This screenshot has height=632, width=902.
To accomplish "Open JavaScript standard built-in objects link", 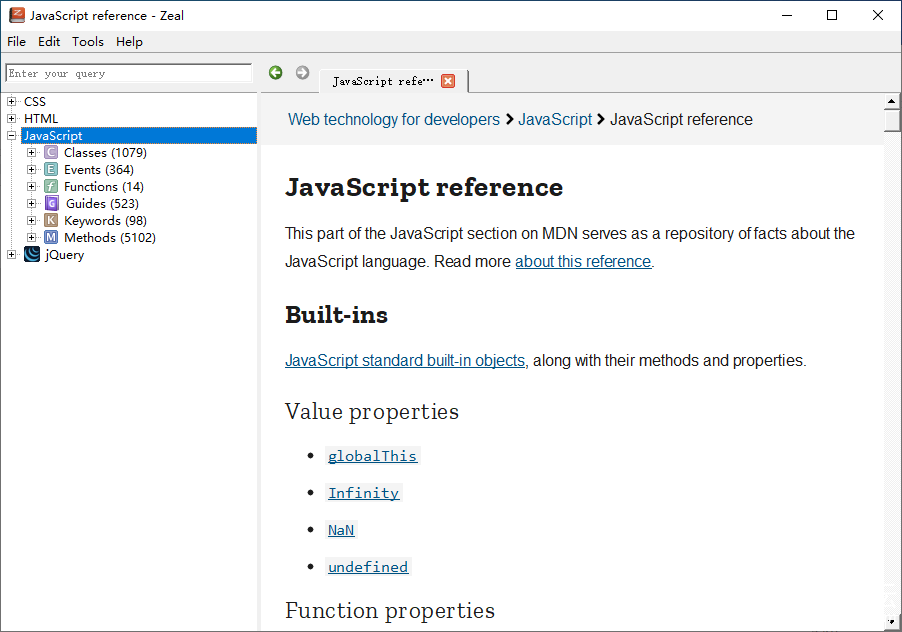I will (x=404, y=360).
